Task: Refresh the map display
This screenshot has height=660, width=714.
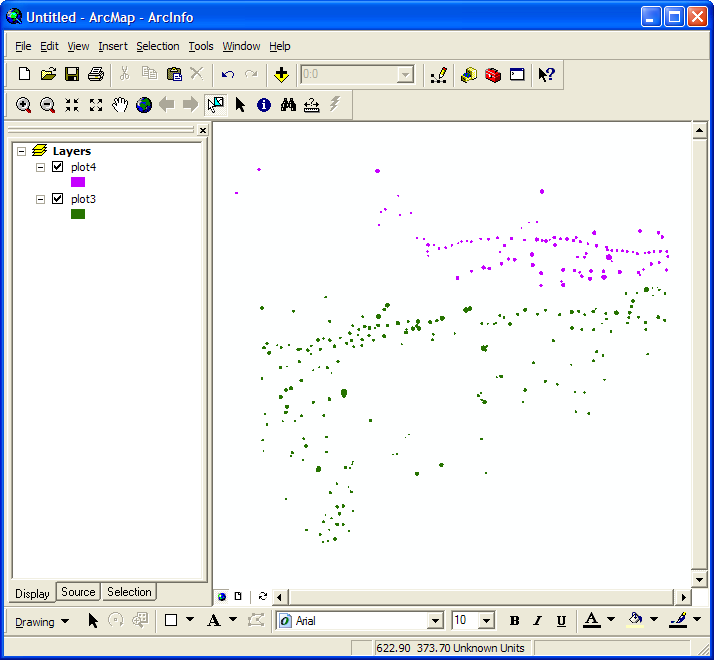Action: [263, 596]
